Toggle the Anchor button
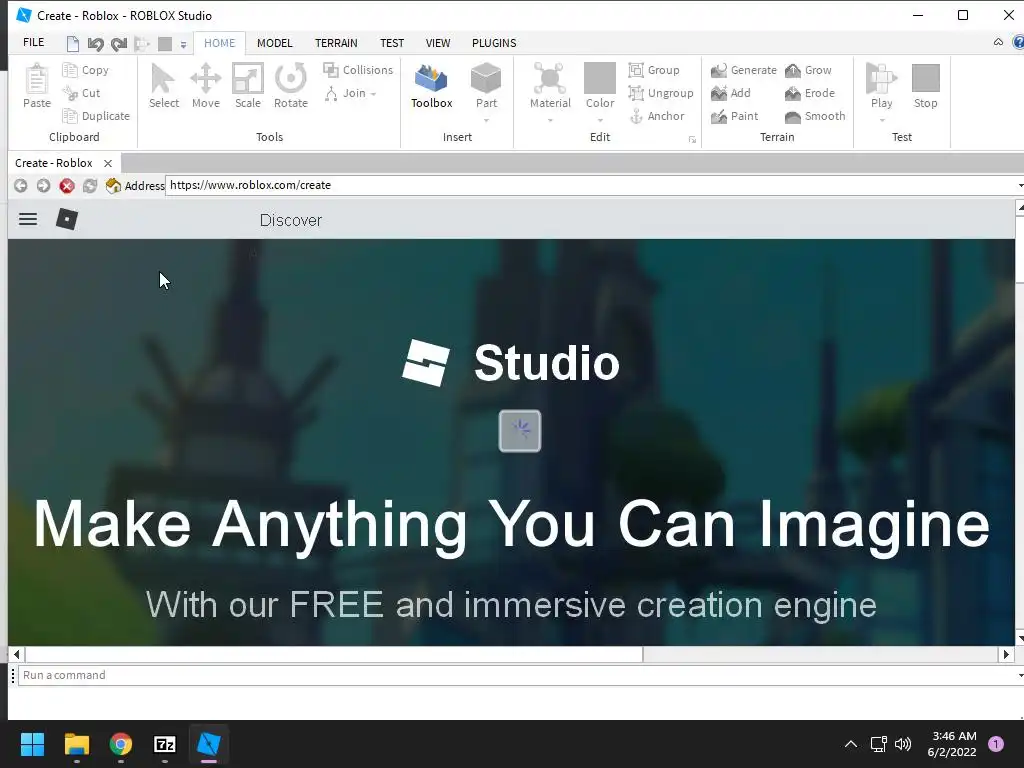The image size is (1024, 768). click(x=657, y=116)
